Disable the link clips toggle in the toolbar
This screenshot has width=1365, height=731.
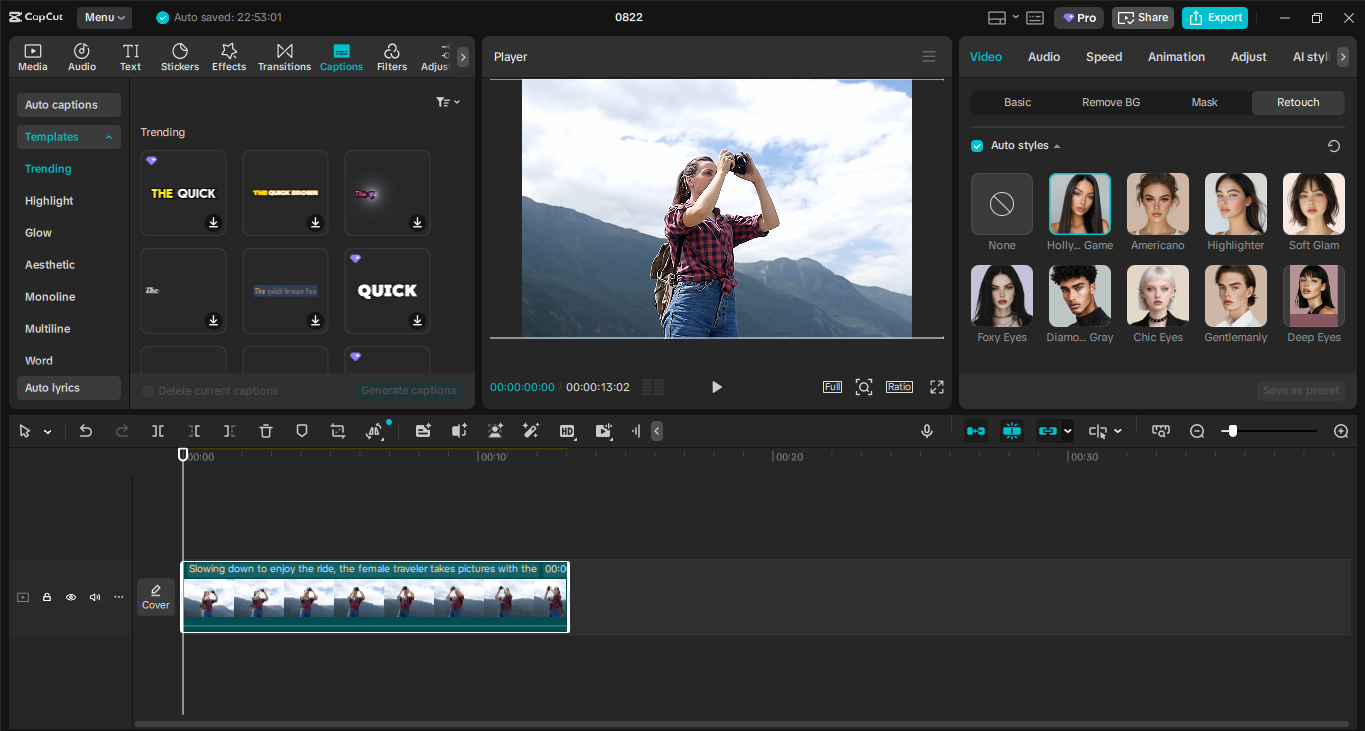1048,431
